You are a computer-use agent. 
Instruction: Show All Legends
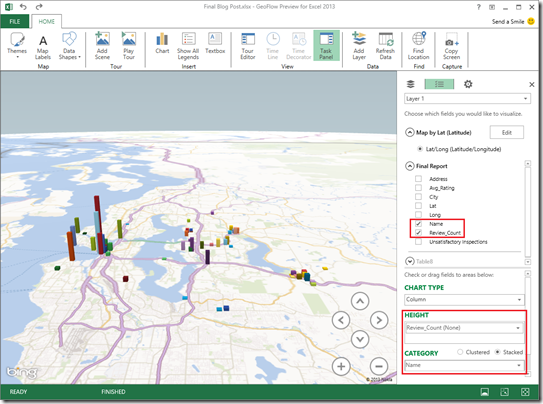(188, 46)
